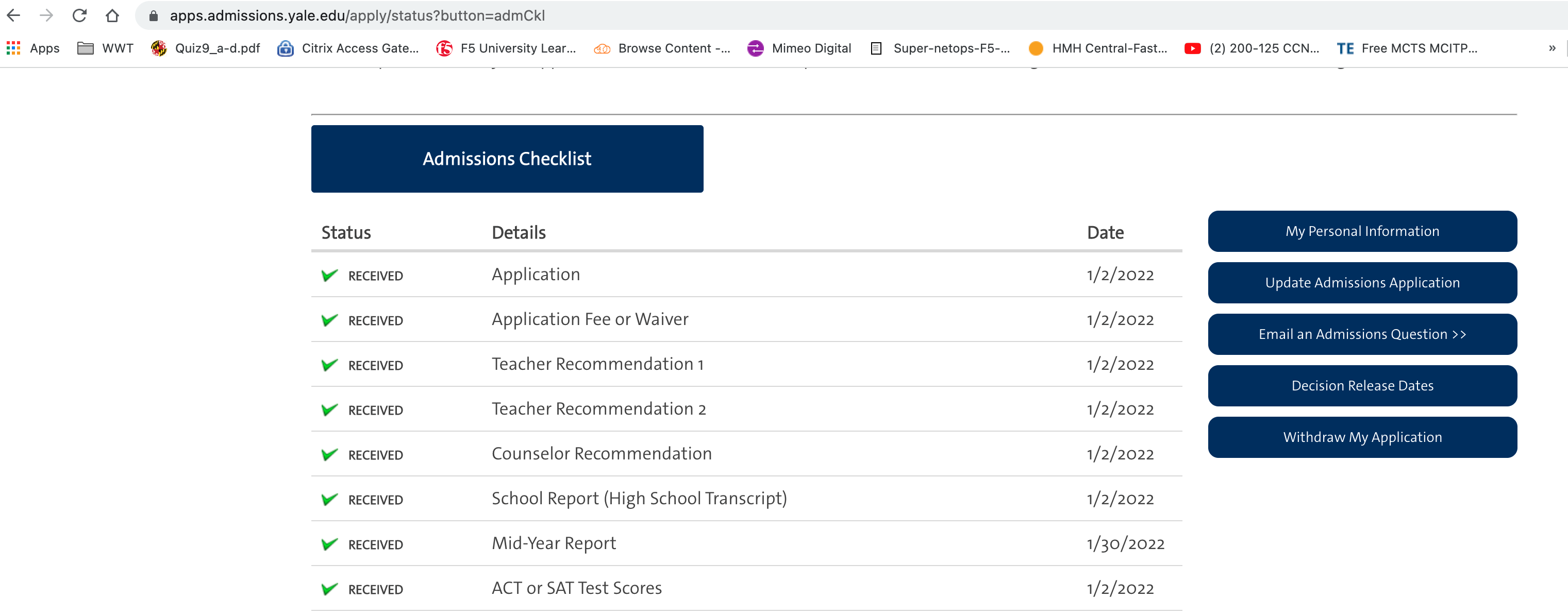Image resolution: width=1568 pixels, height=615 pixels.
Task: Click the address bar URL field
Action: pos(852,16)
